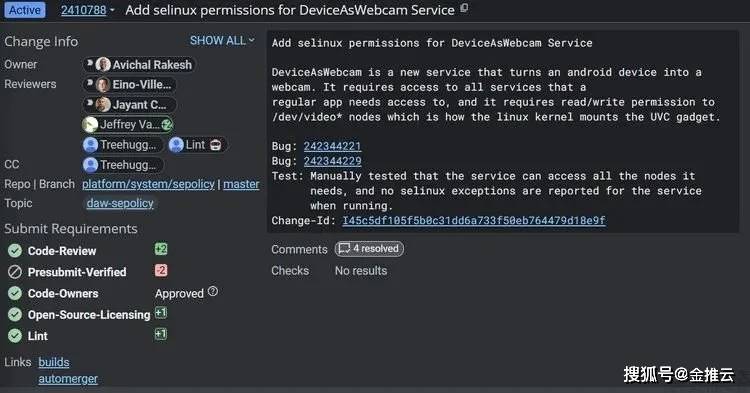
Task: Click the Code-Review green checkmark icon
Action: point(15,251)
